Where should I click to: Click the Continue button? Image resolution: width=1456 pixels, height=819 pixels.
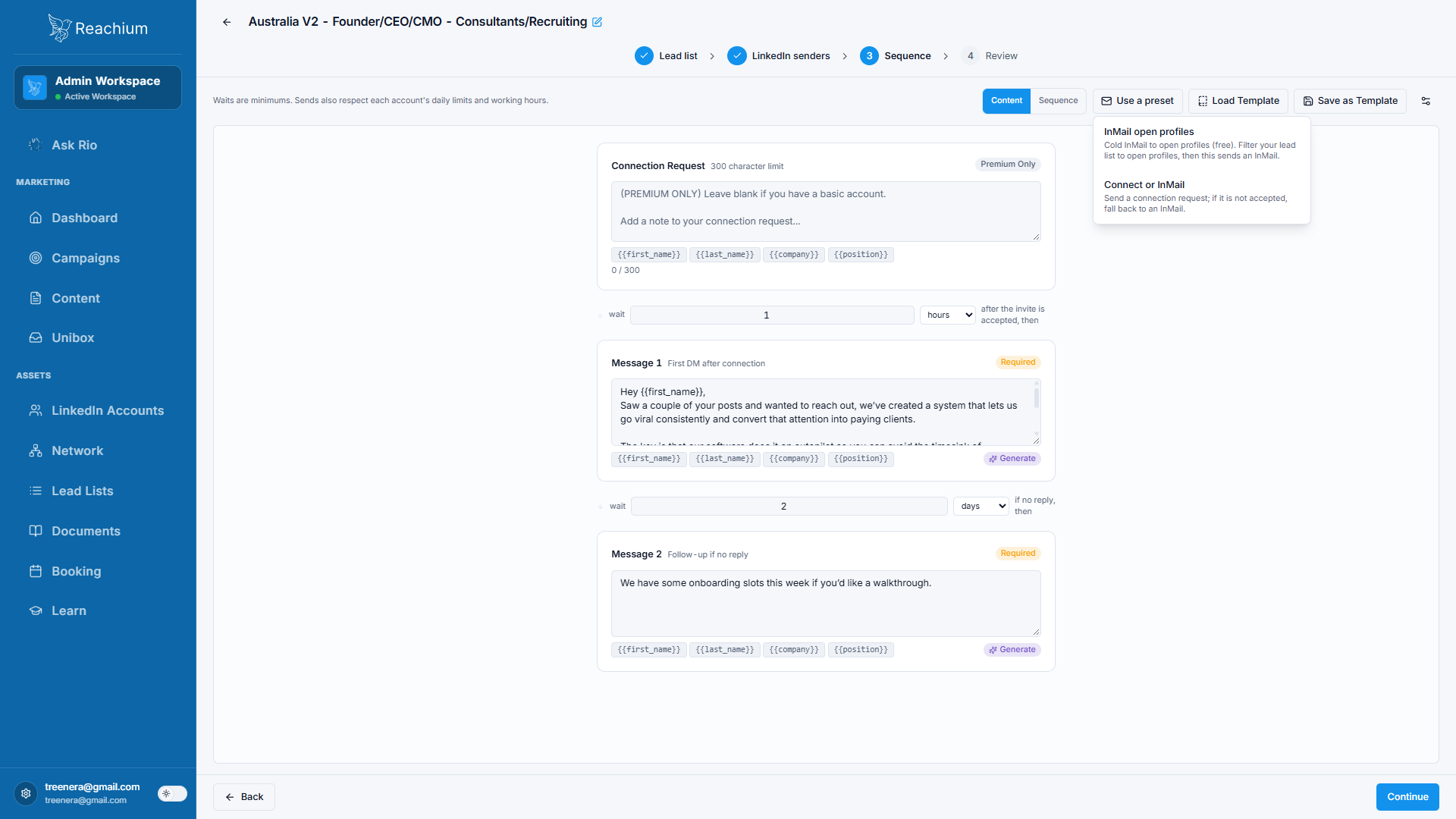(1407, 797)
